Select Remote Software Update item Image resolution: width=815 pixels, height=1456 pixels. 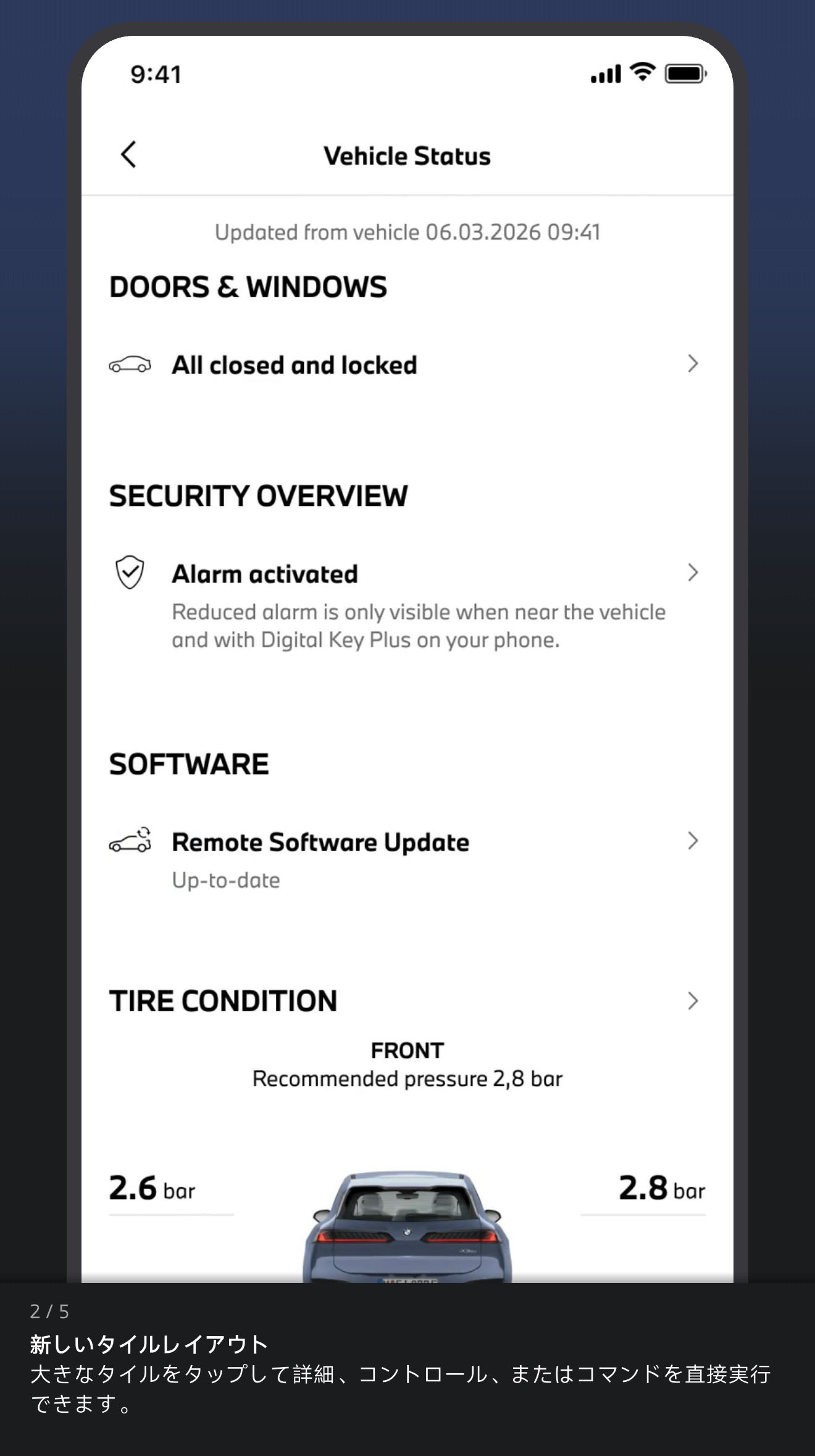pos(407,859)
